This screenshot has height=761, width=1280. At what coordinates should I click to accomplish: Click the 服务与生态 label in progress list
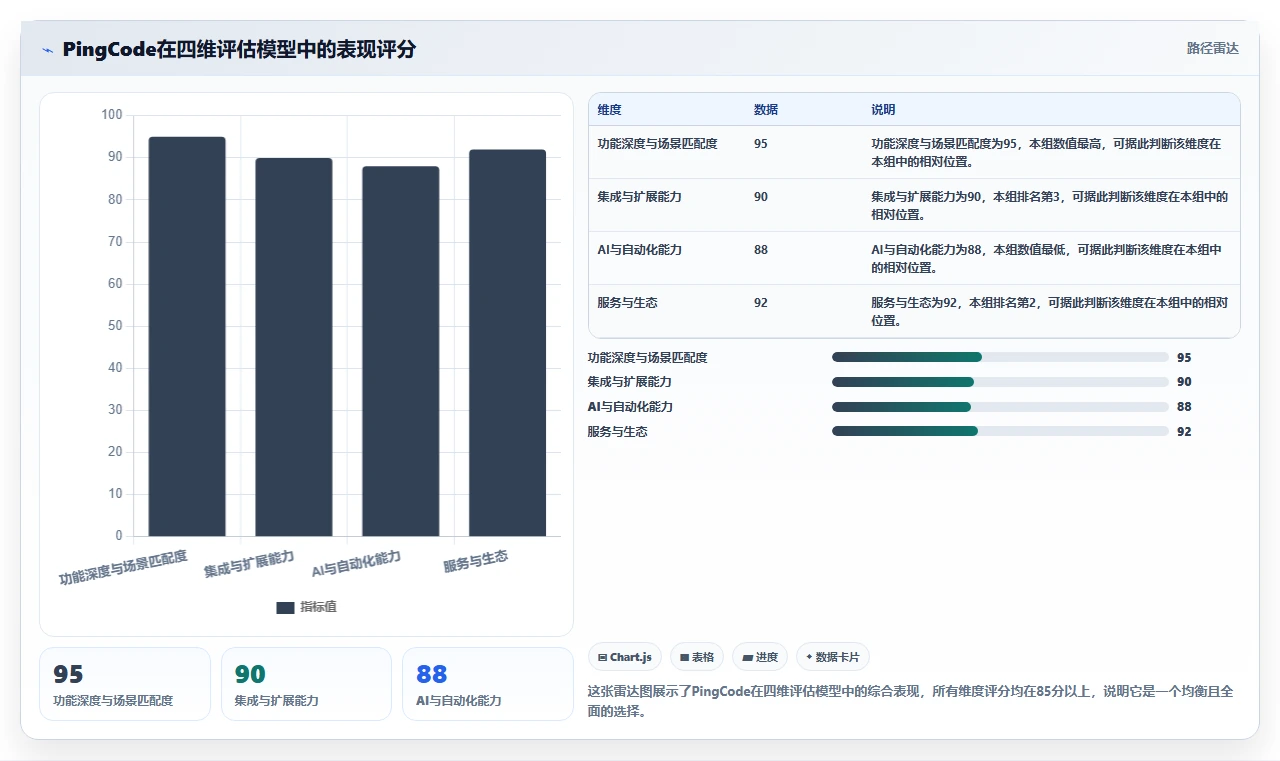[618, 432]
